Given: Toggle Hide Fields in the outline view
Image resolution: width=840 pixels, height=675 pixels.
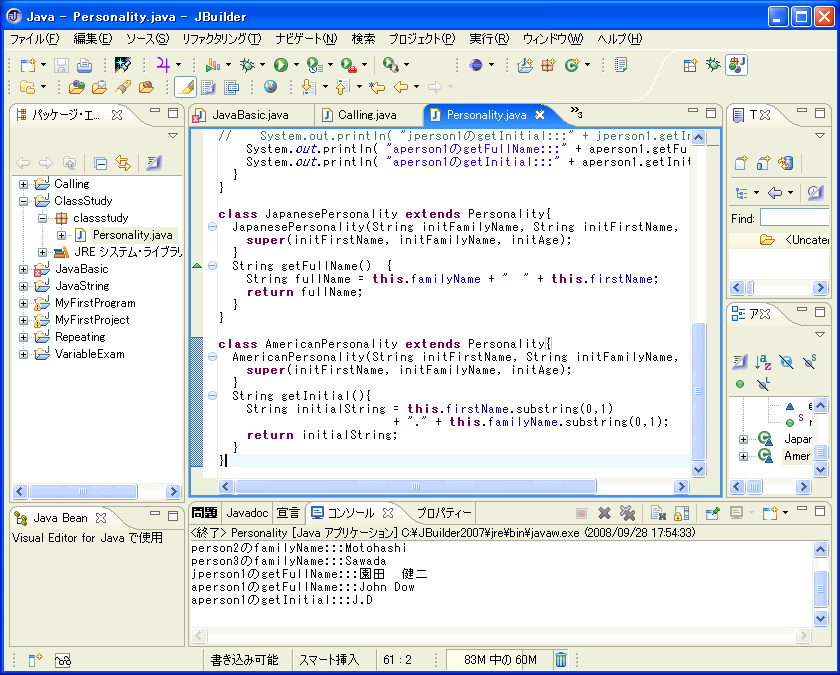Looking at the screenshot, I should 786,361.
